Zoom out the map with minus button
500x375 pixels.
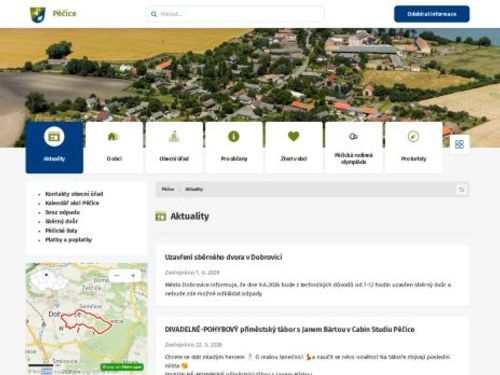coord(117,276)
